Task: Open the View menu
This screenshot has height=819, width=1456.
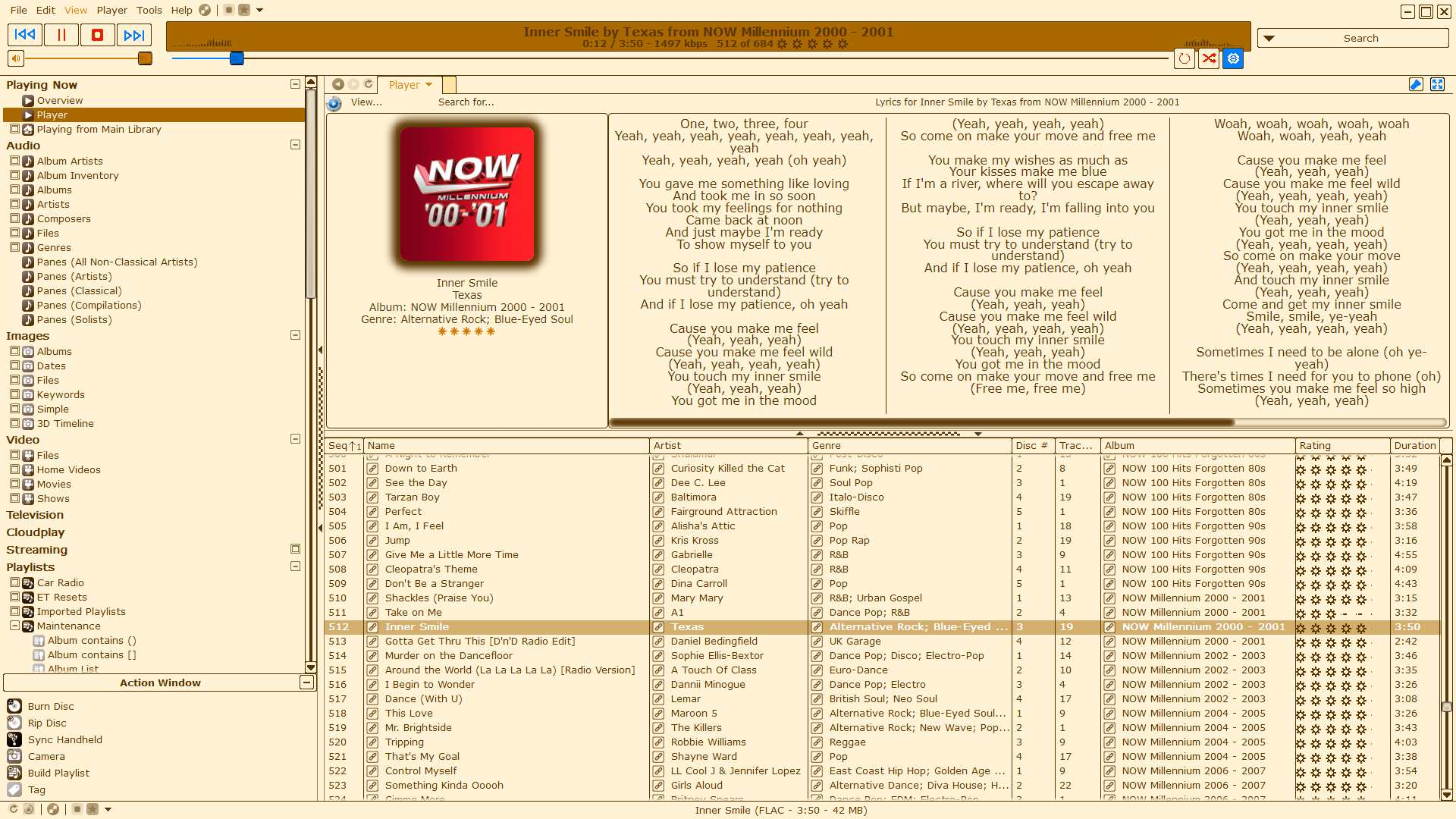Action: click(76, 10)
